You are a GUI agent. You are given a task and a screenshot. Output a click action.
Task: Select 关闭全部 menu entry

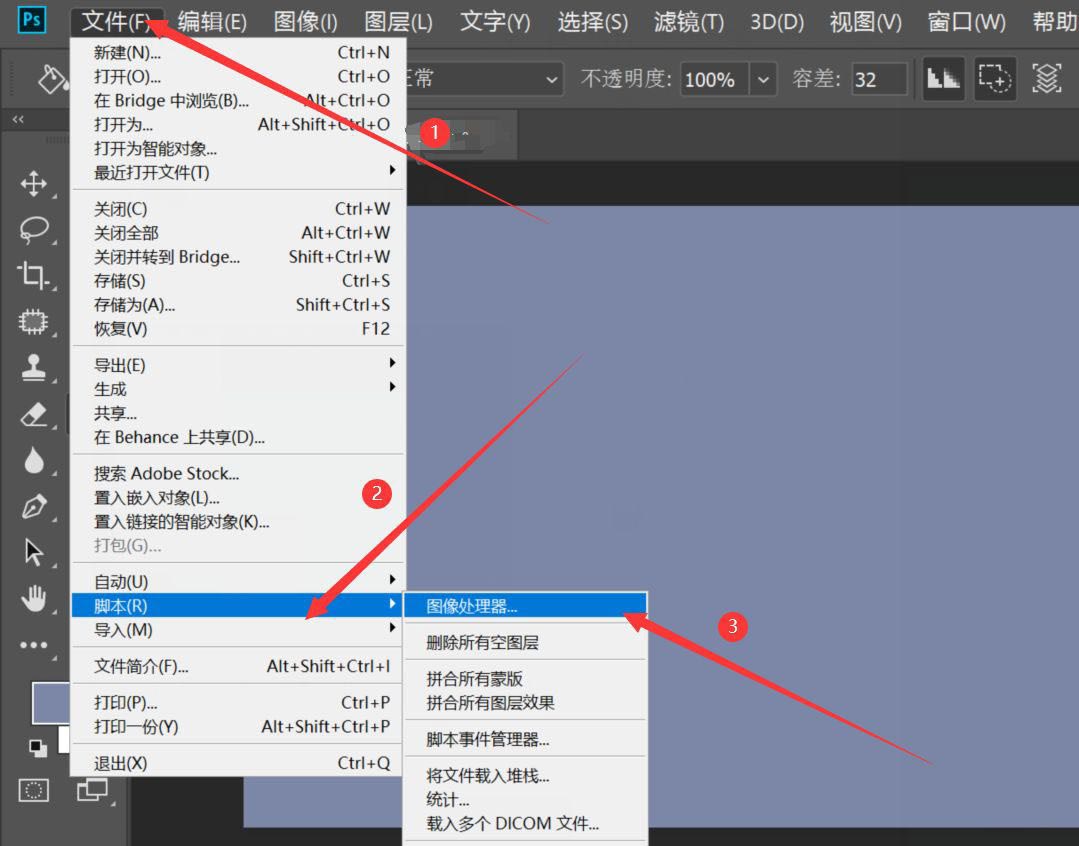(238, 233)
